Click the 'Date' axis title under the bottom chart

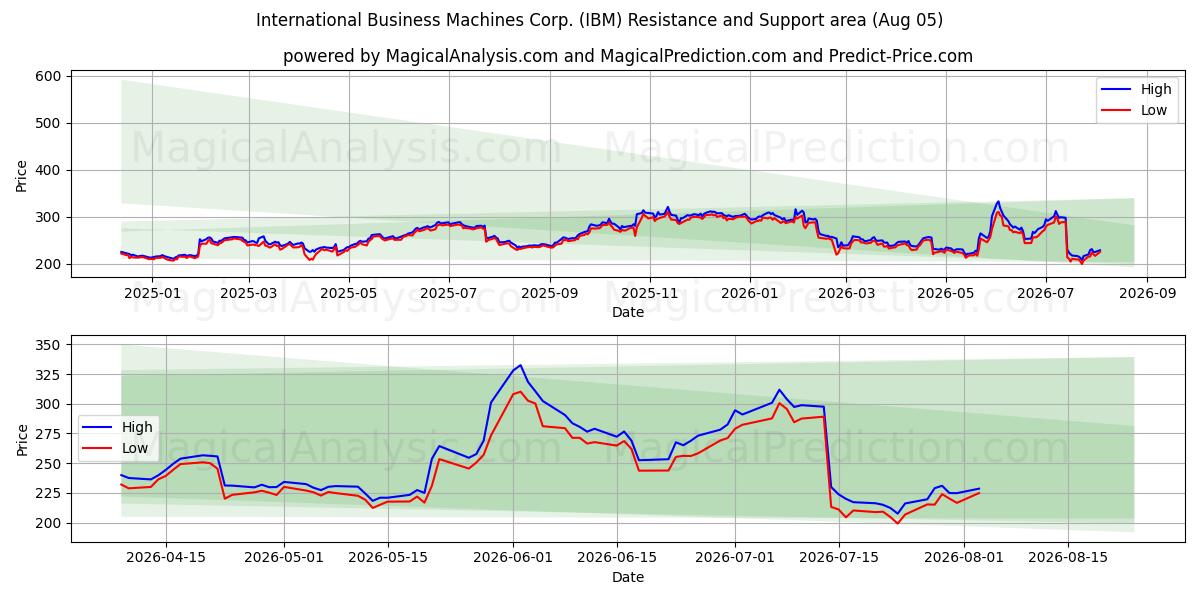[x=628, y=577]
